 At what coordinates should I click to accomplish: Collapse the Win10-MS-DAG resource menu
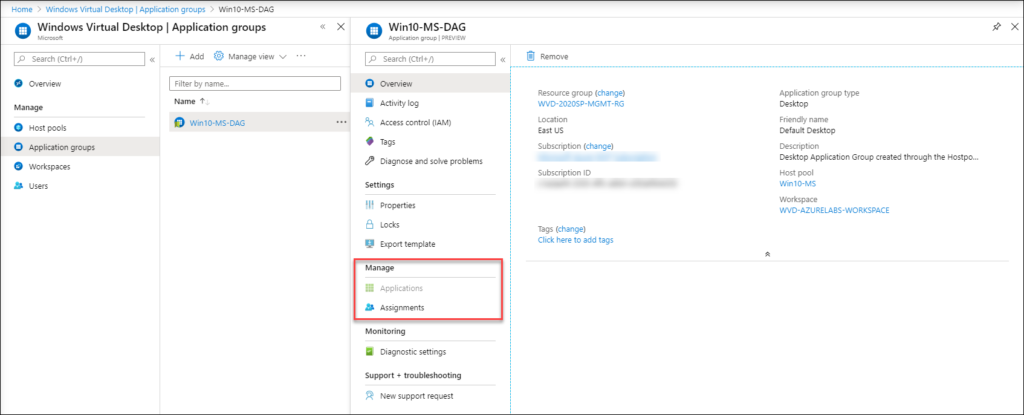[x=503, y=59]
